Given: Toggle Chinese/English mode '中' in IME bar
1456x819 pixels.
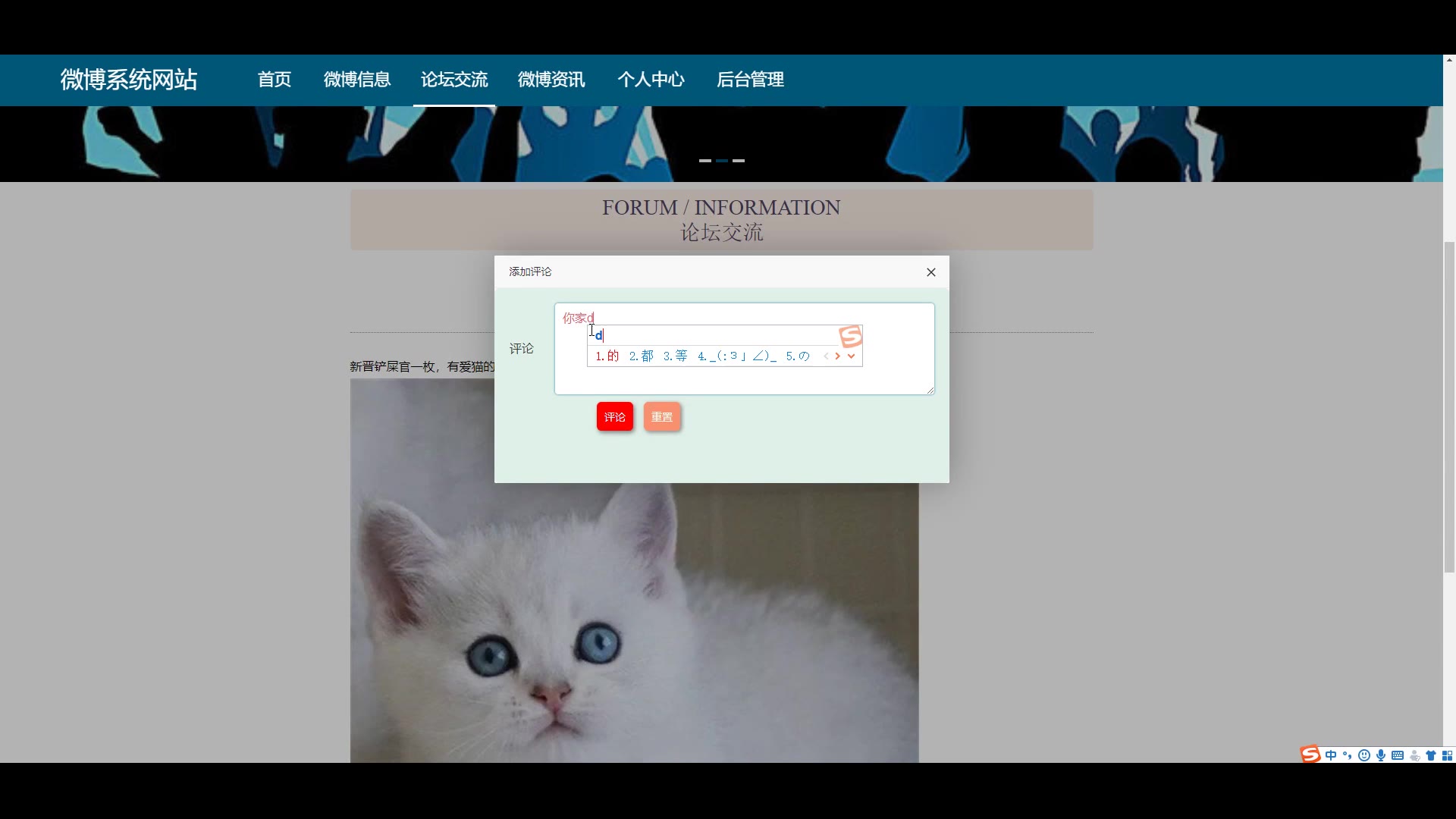Looking at the screenshot, I should click(x=1331, y=755).
